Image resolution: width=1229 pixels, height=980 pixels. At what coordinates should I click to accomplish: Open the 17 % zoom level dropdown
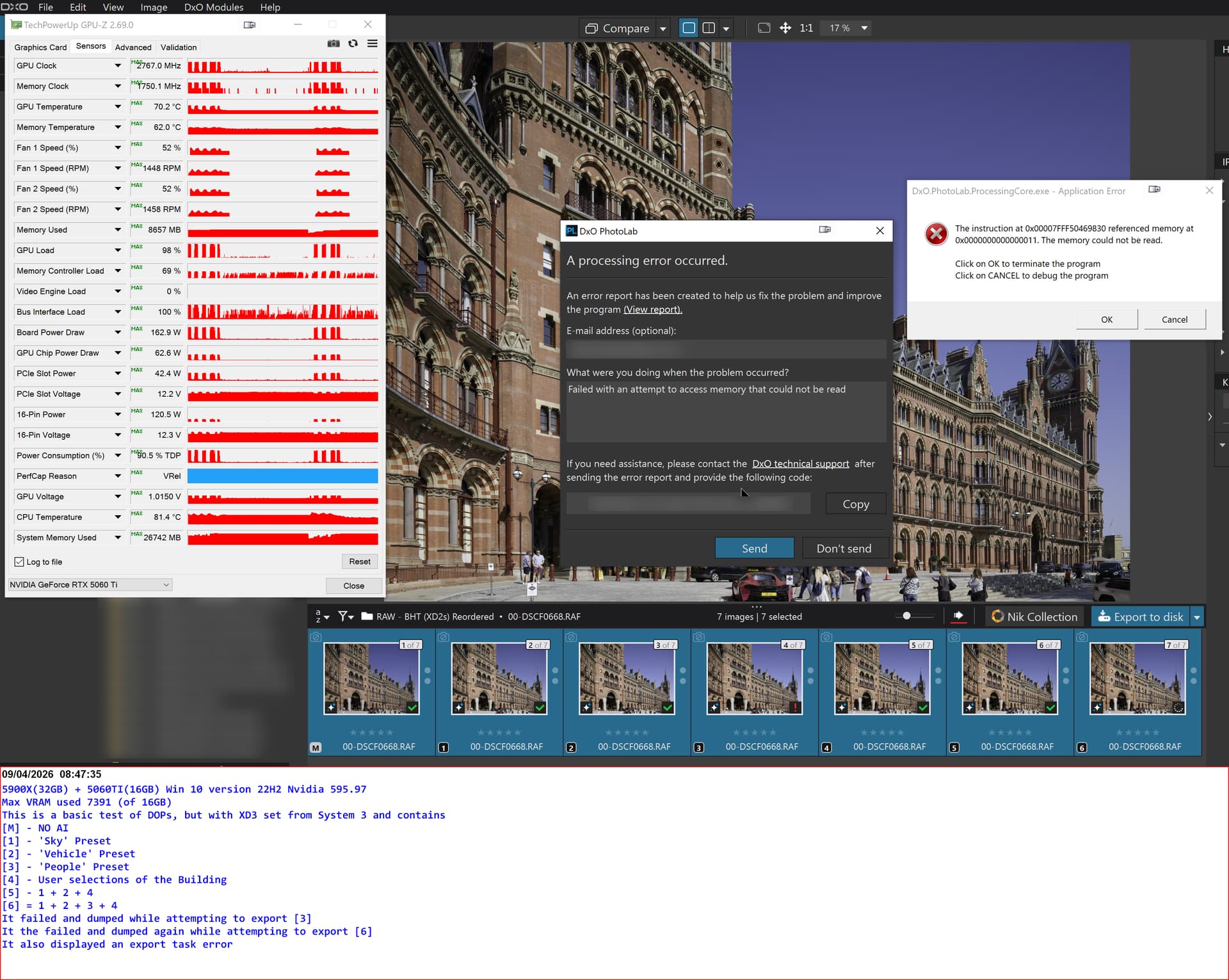click(864, 28)
